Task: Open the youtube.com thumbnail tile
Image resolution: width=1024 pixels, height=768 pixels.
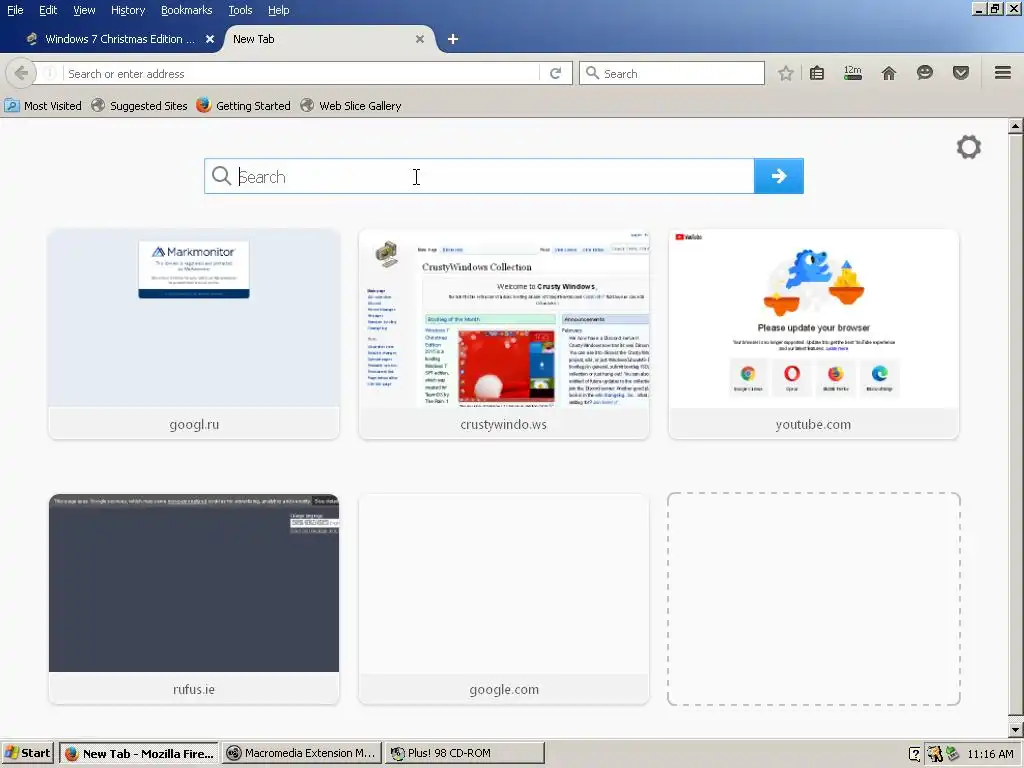Action: tap(813, 334)
